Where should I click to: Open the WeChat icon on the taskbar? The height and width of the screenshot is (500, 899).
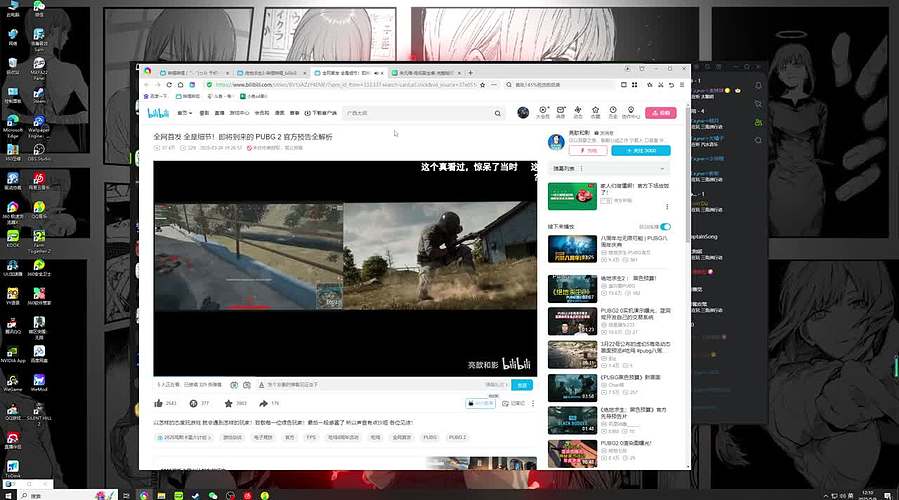click(x=213, y=495)
